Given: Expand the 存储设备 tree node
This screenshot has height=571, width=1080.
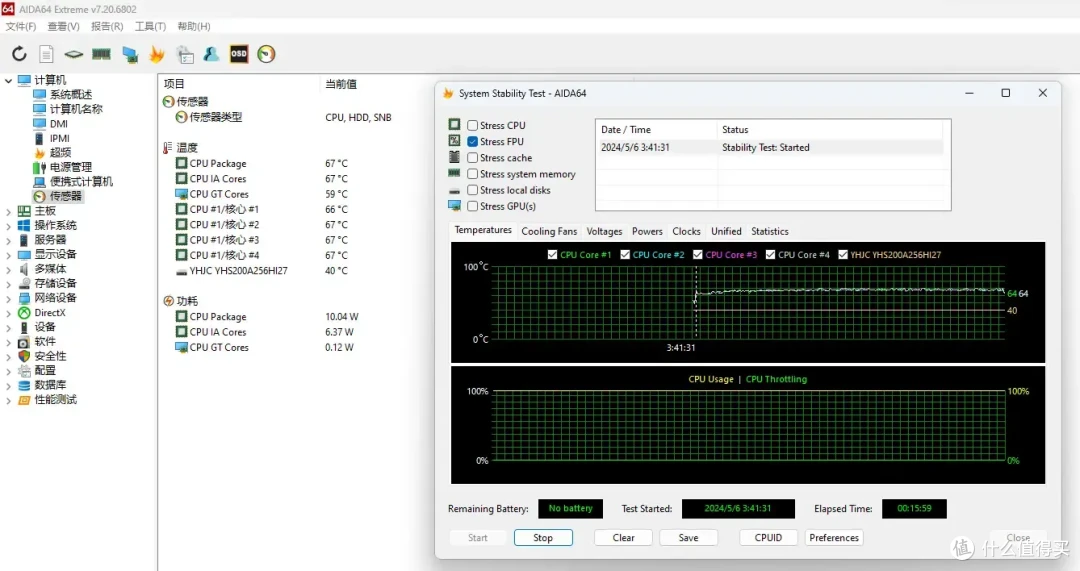Looking at the screenshot, I should [x=8, y=284].
